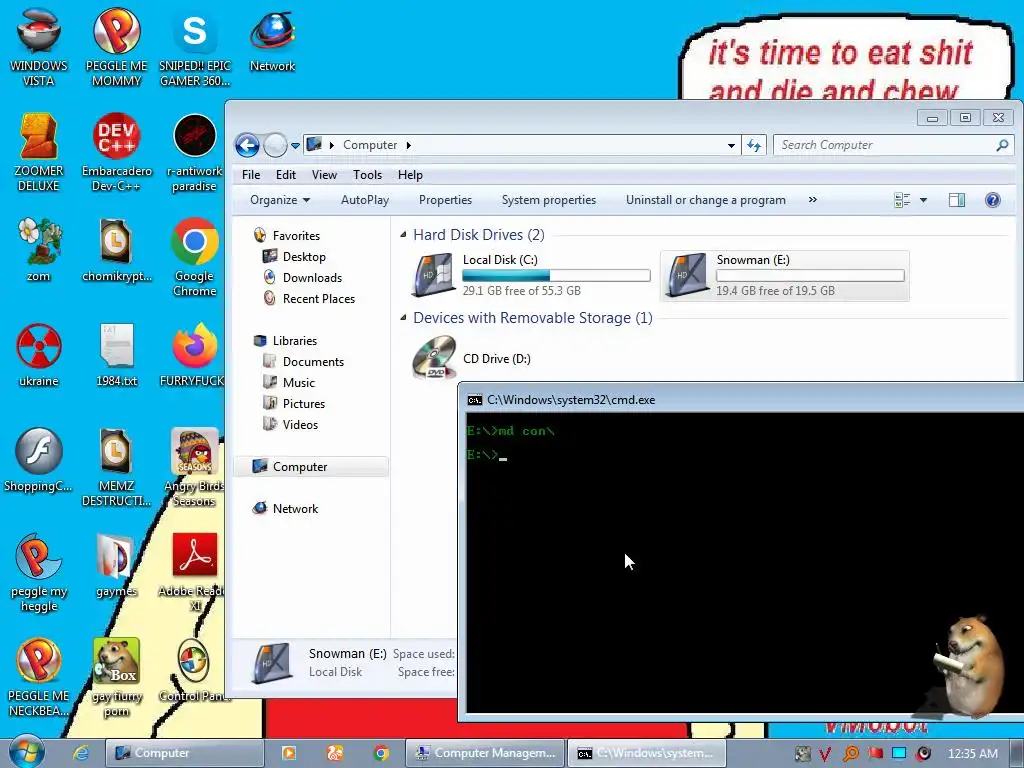1024x768 pixels.
Task: Select Local Disk (C:) drive
Action: tap(530, 276)
